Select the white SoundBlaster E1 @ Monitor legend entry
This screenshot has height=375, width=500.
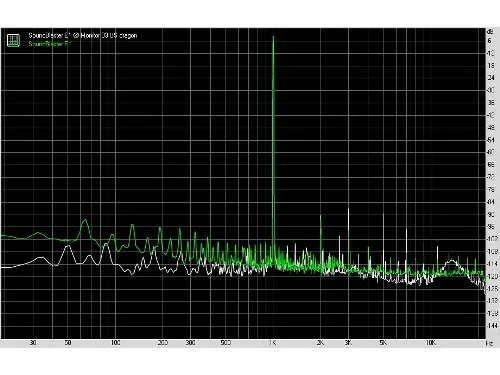(83, 35)
